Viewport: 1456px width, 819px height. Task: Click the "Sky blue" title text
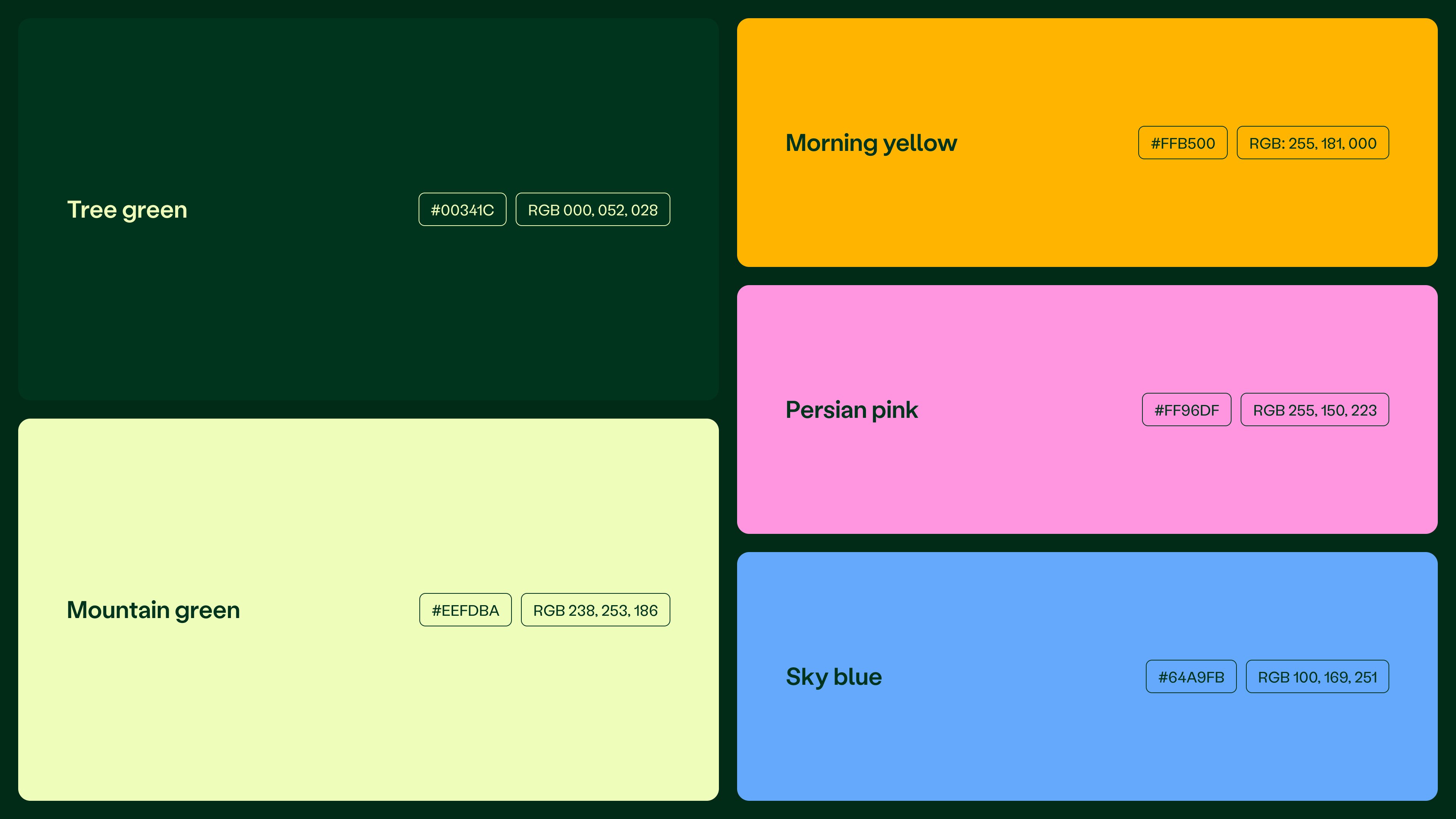coord(834,676)
